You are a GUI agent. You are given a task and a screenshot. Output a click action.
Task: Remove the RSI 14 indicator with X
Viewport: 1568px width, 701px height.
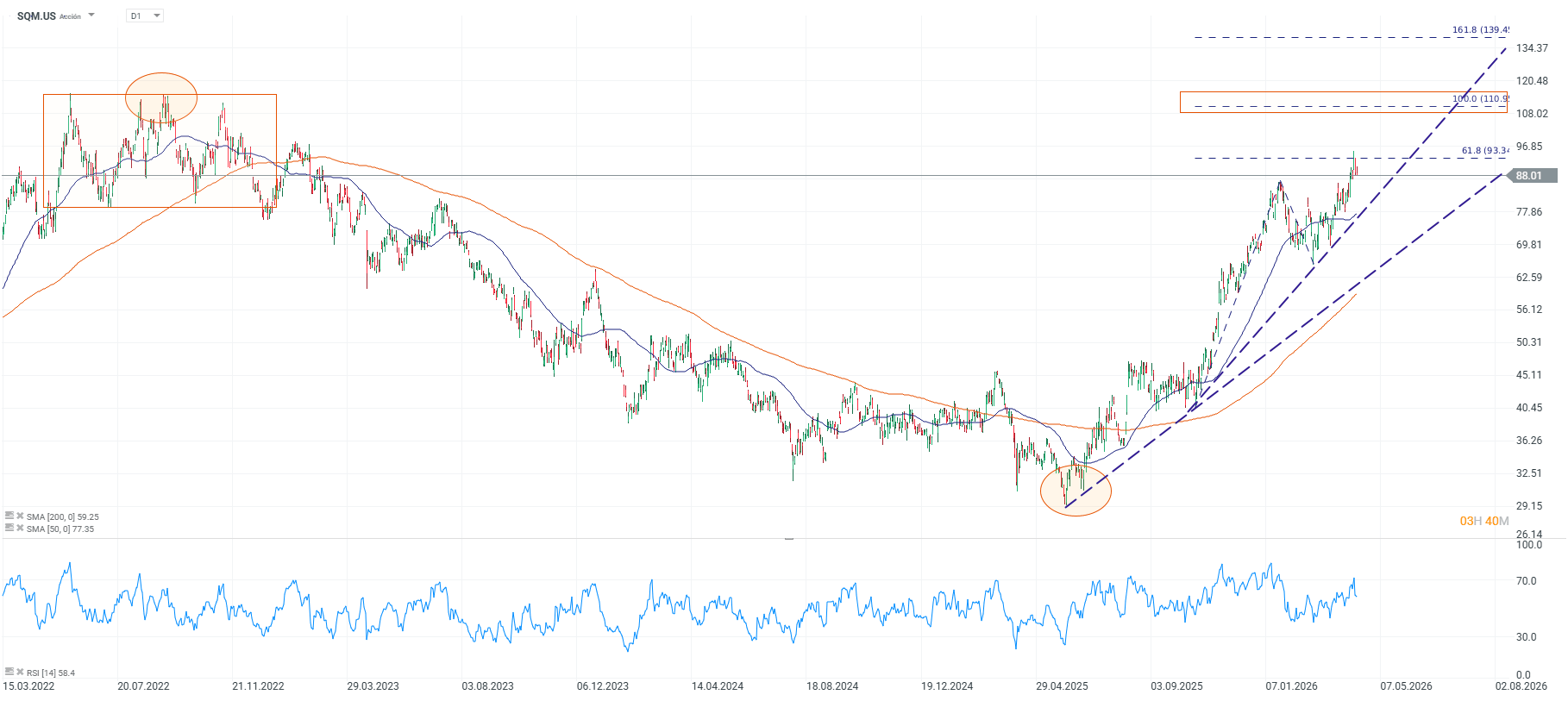(x=20, y=672)
